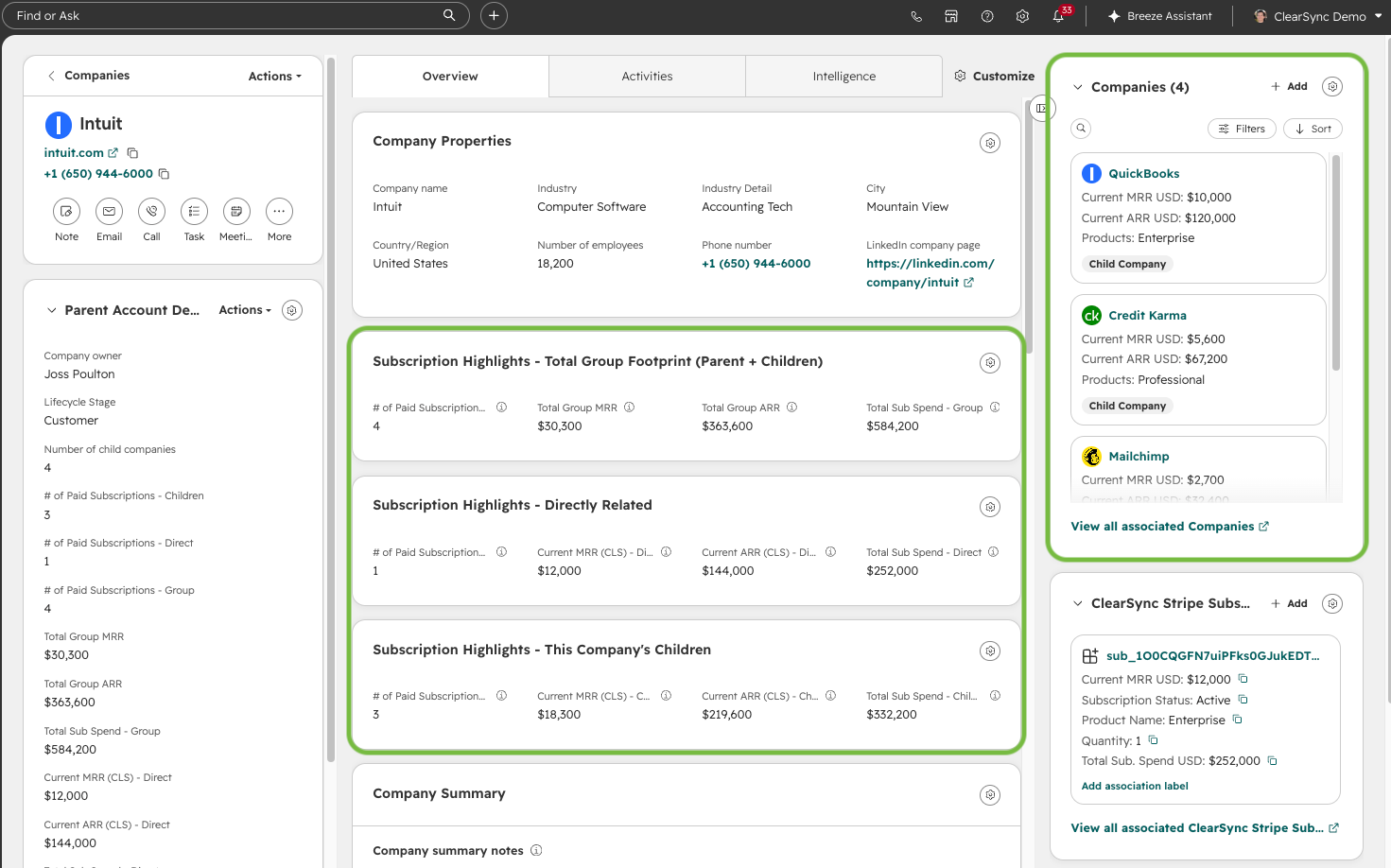
Task: Open the More actions ellipsis
Action: pyautogui.click(x=279, y=212)
